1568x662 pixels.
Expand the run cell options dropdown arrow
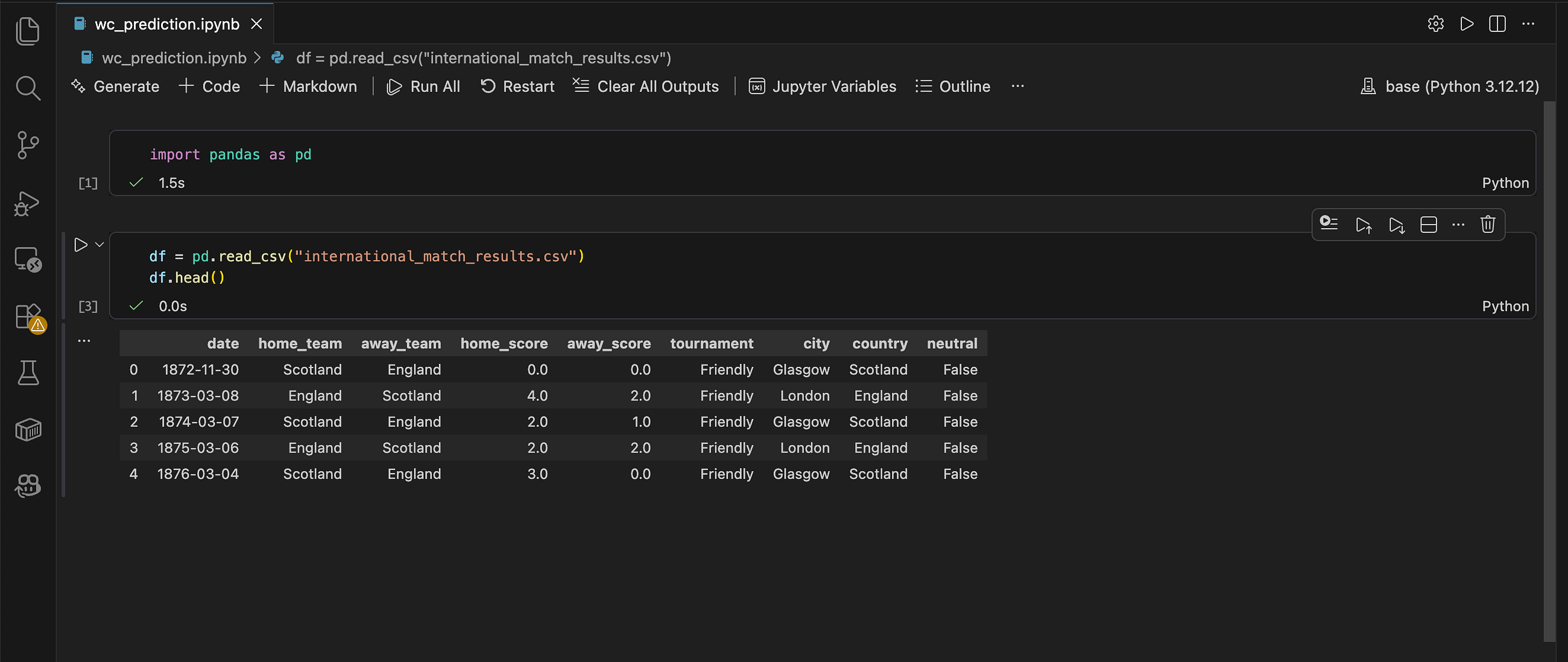[x=100, y=245]
